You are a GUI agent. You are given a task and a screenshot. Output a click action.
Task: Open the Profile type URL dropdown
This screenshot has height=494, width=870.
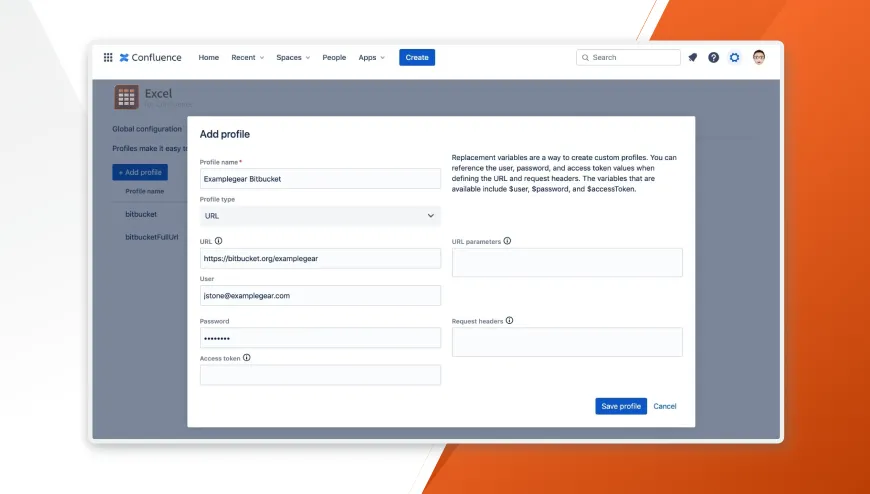(x=320, y=216)
